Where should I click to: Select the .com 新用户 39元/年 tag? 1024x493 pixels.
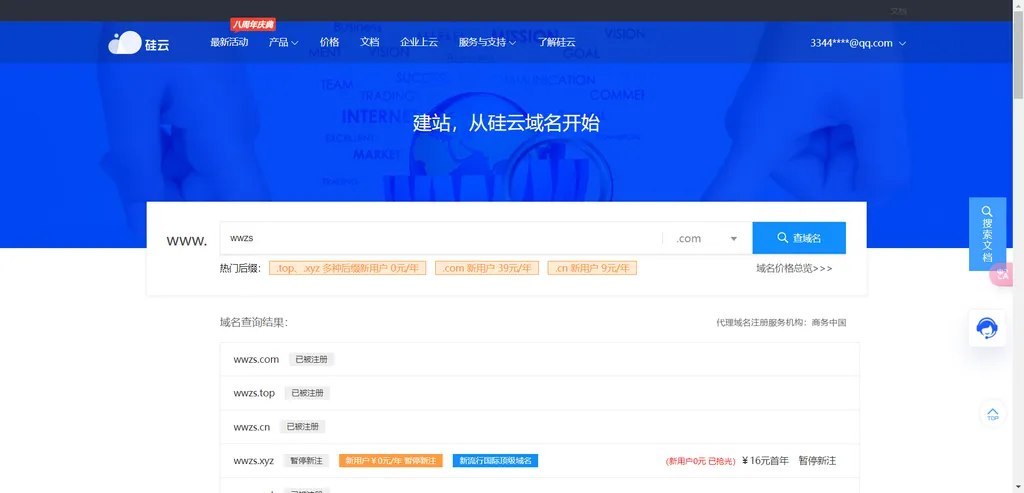[487, 268]
